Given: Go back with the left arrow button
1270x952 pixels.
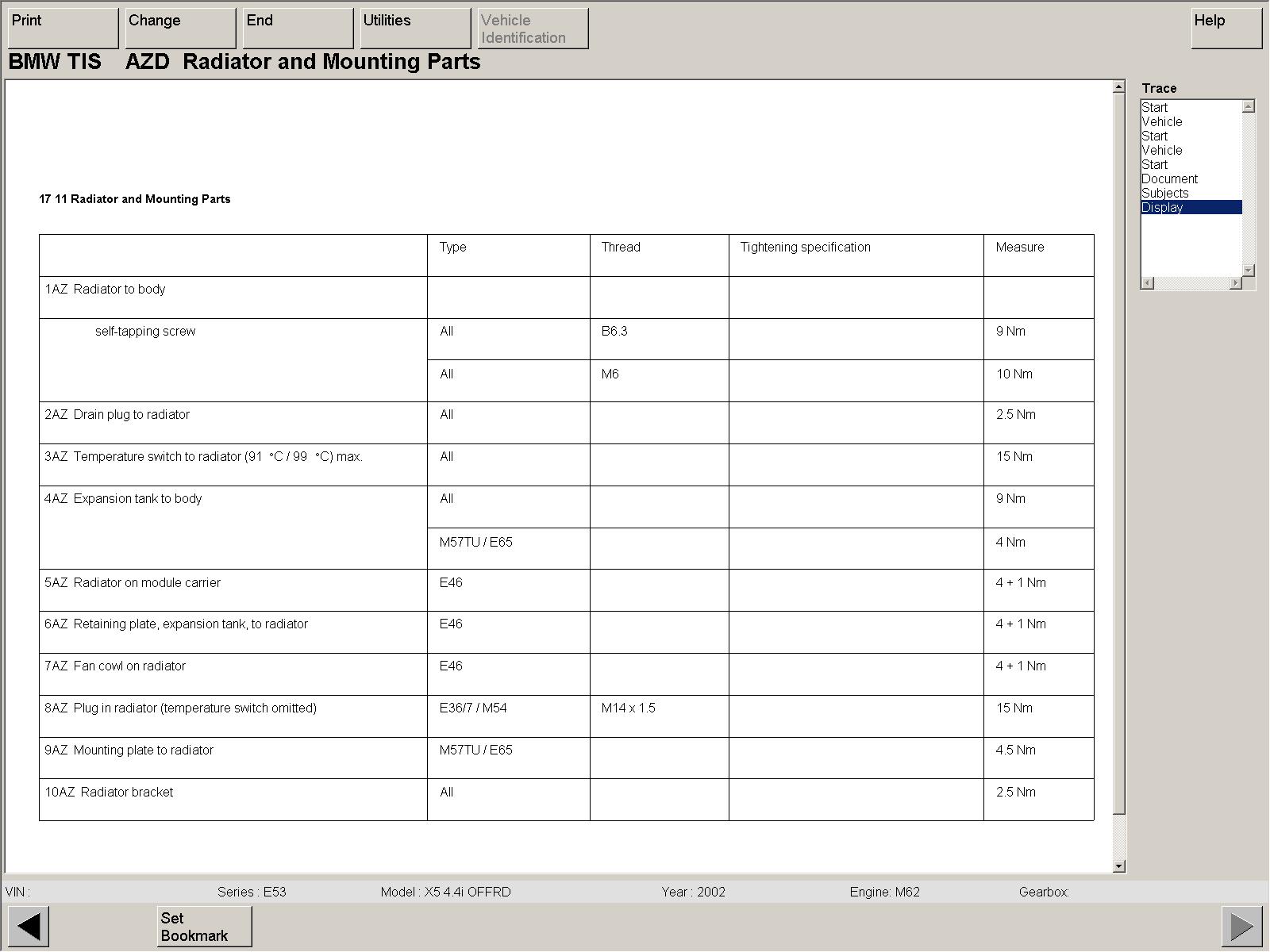Looking at the screenshot, I should 29,926.
